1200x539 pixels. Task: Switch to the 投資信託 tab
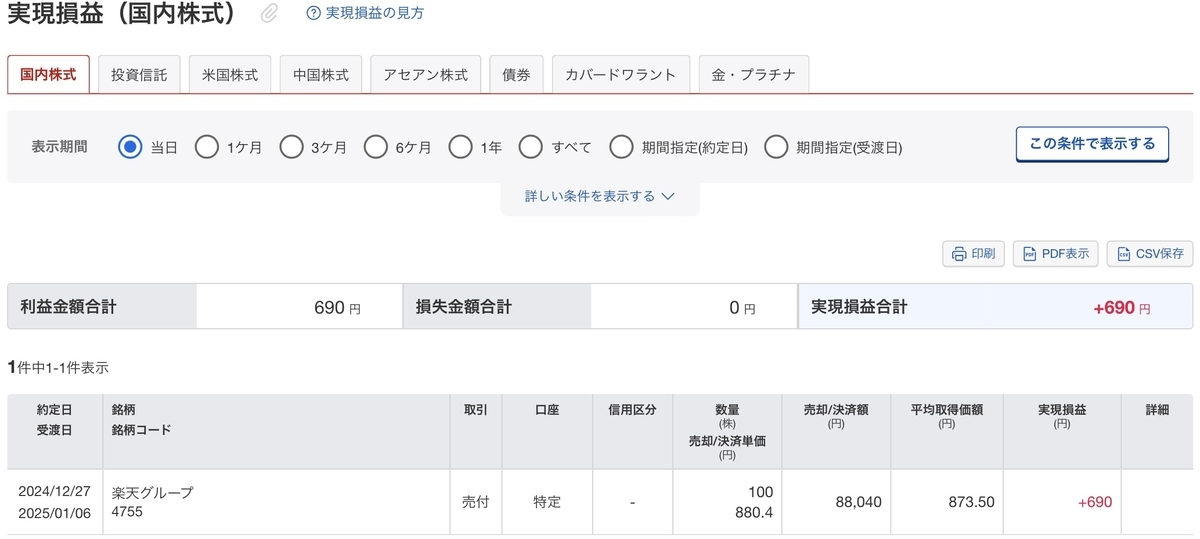pyautogui.click(x=139, y=75)
